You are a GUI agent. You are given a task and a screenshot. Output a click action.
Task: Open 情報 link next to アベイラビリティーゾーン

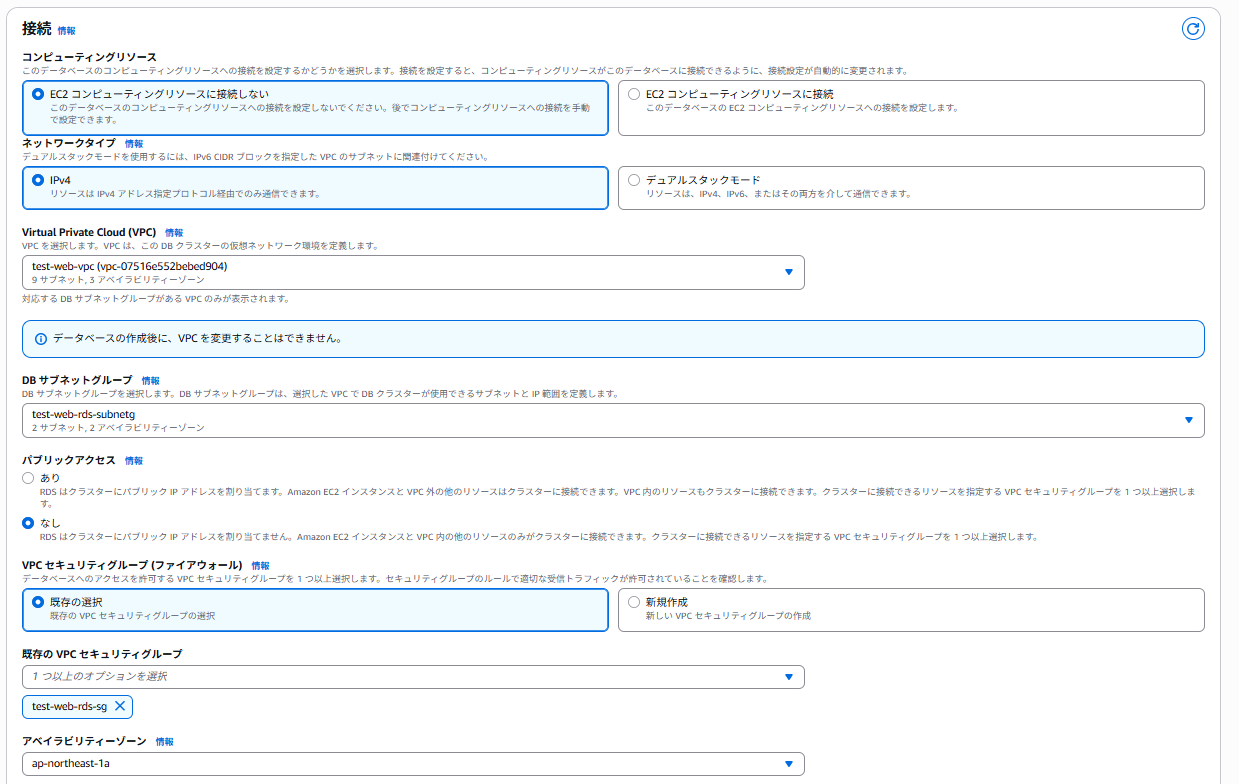click(165, 742)
